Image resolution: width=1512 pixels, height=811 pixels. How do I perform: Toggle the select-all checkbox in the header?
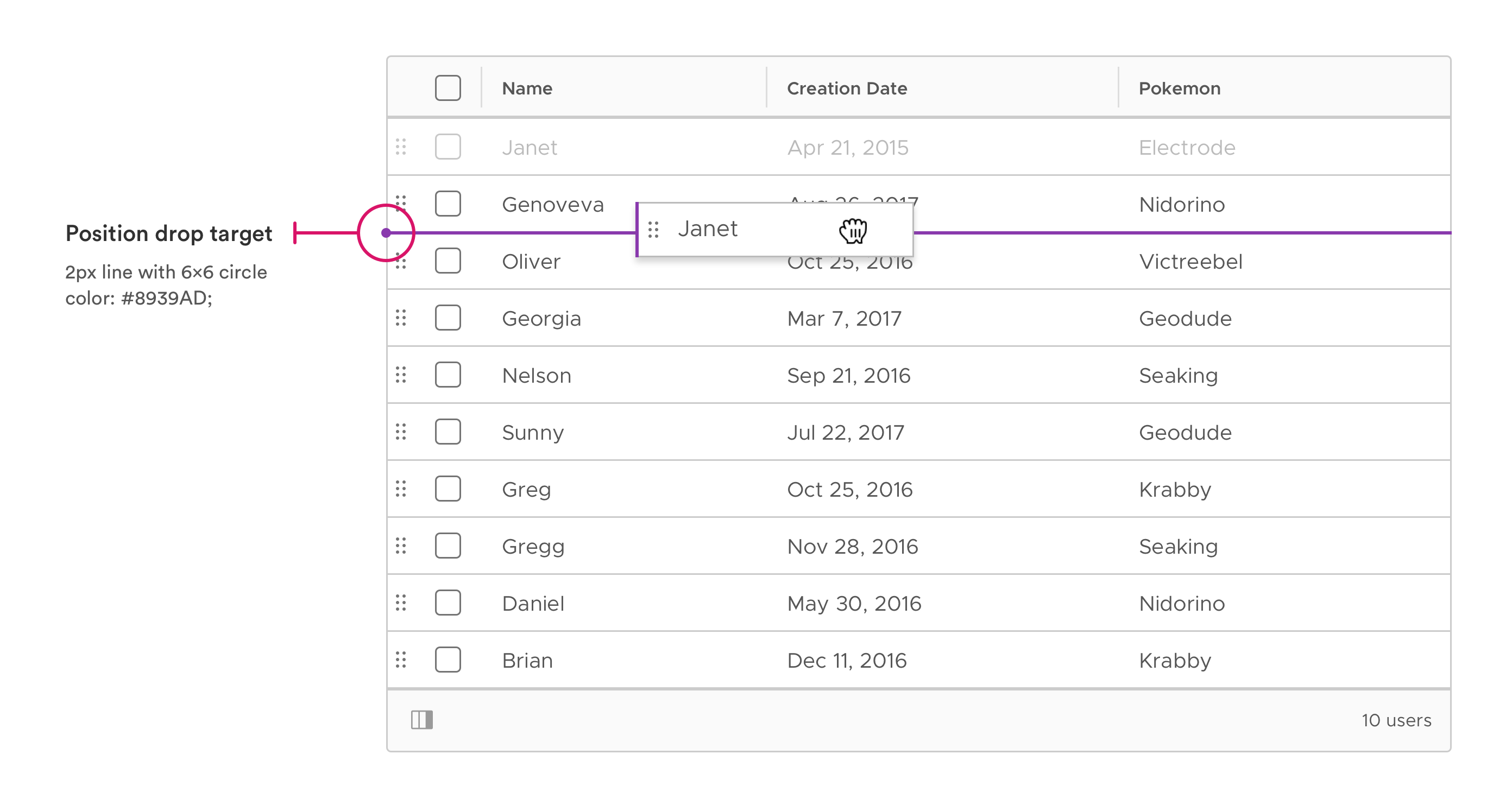[x=448, y=88]
